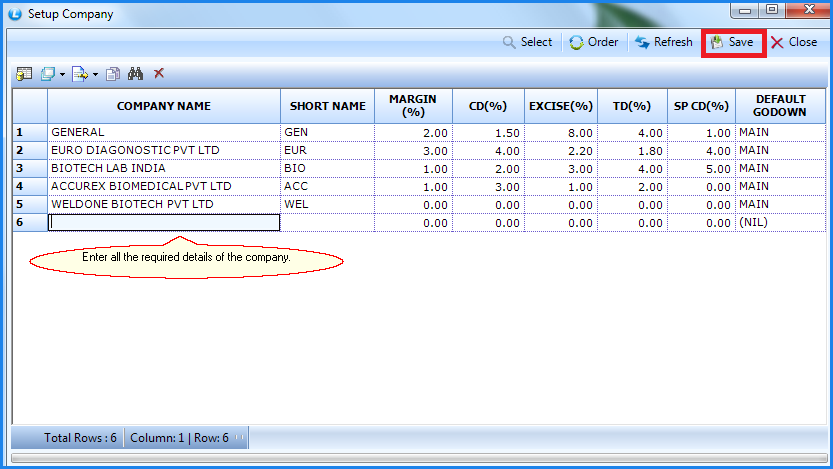This screenshot has width=833, height=469.
Task: Click the Order button
Action: point(593,42)
